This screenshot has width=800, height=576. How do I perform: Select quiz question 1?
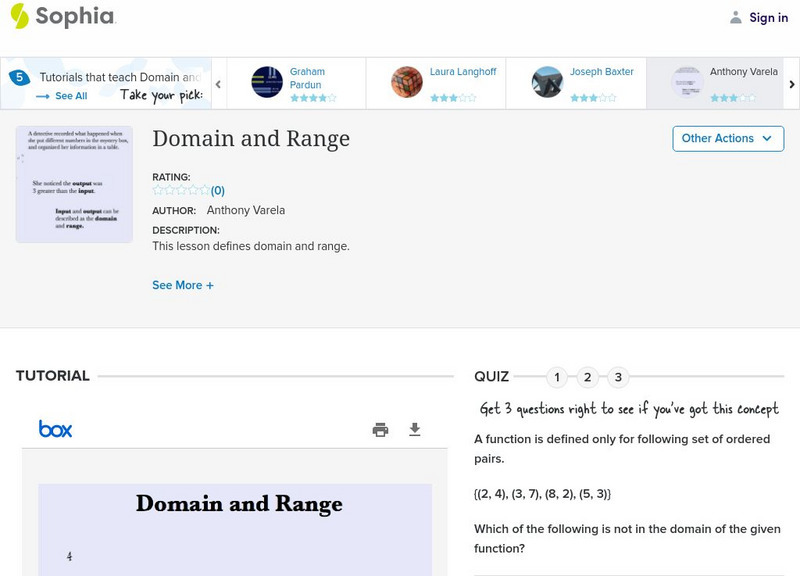point(557,377)
